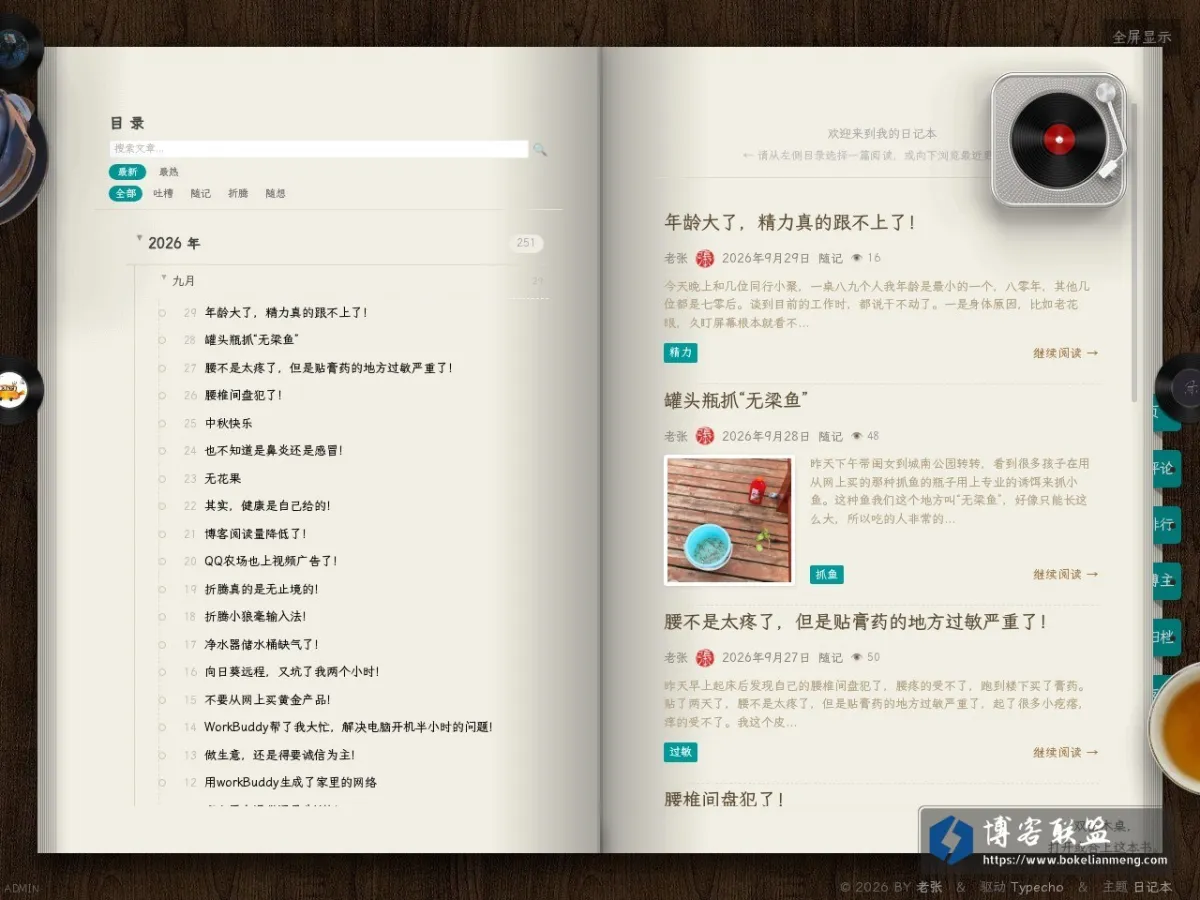The width and height of the screenshot is (1200, 900).
Task: Filter the list by 随想 category
Action: (x=275, y=193)
